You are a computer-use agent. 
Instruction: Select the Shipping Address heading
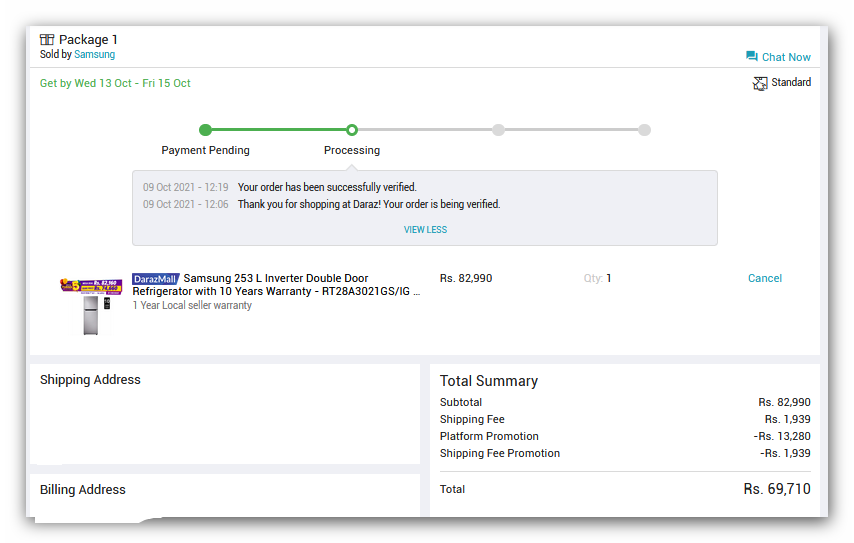click(x=90, y=380)
